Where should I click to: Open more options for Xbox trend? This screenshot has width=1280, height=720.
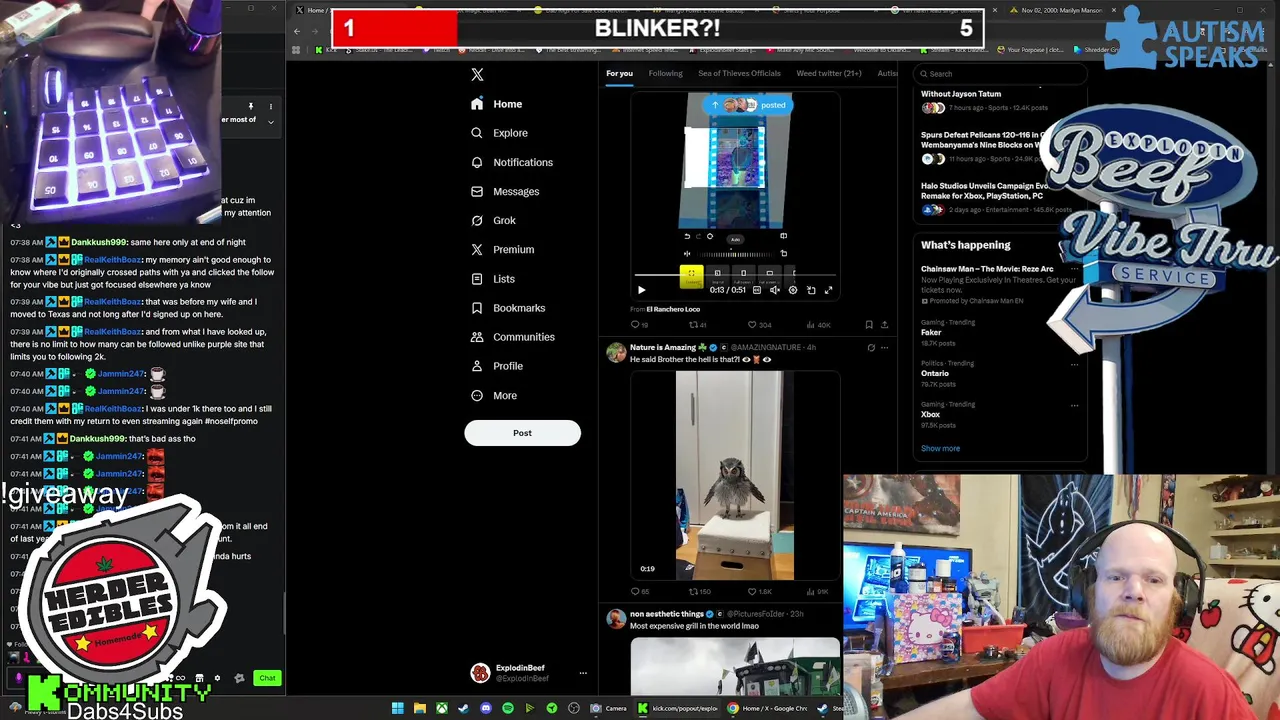(1074, 405)
